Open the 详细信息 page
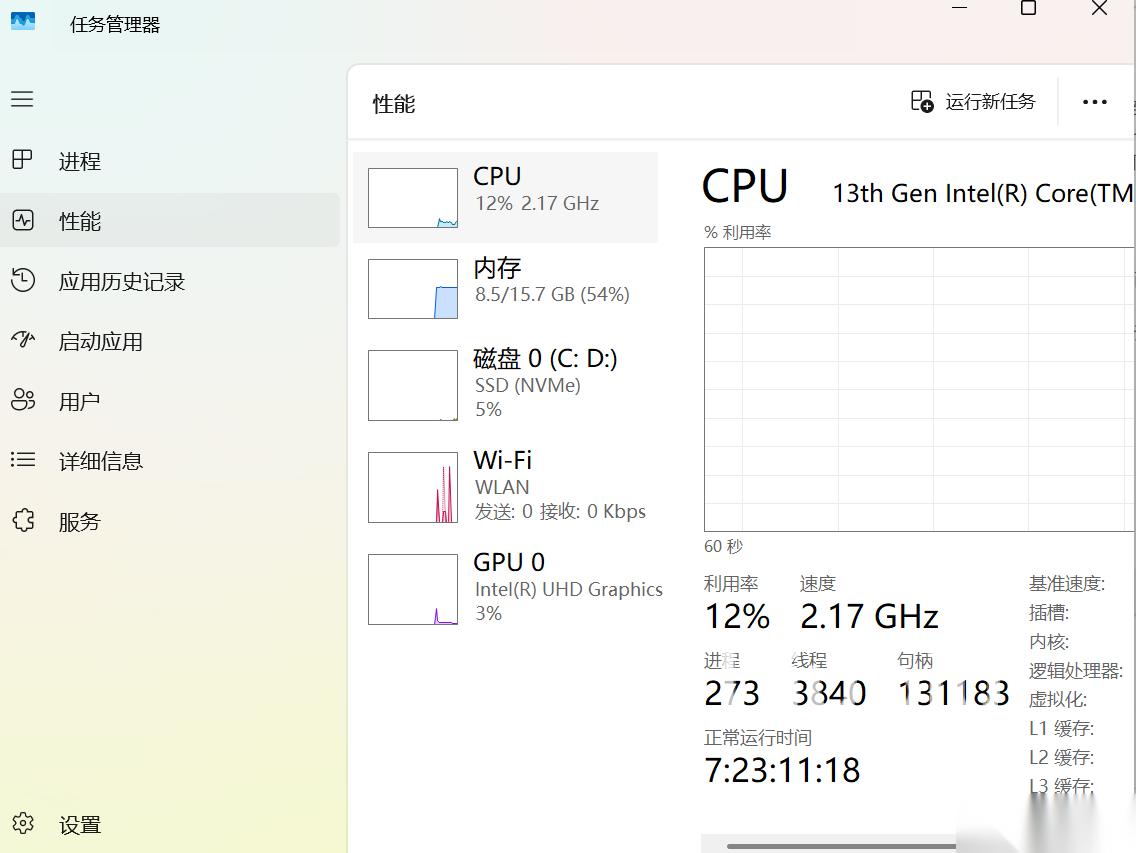The width and height of the screenshot is (1136, 853). point(170,461)
